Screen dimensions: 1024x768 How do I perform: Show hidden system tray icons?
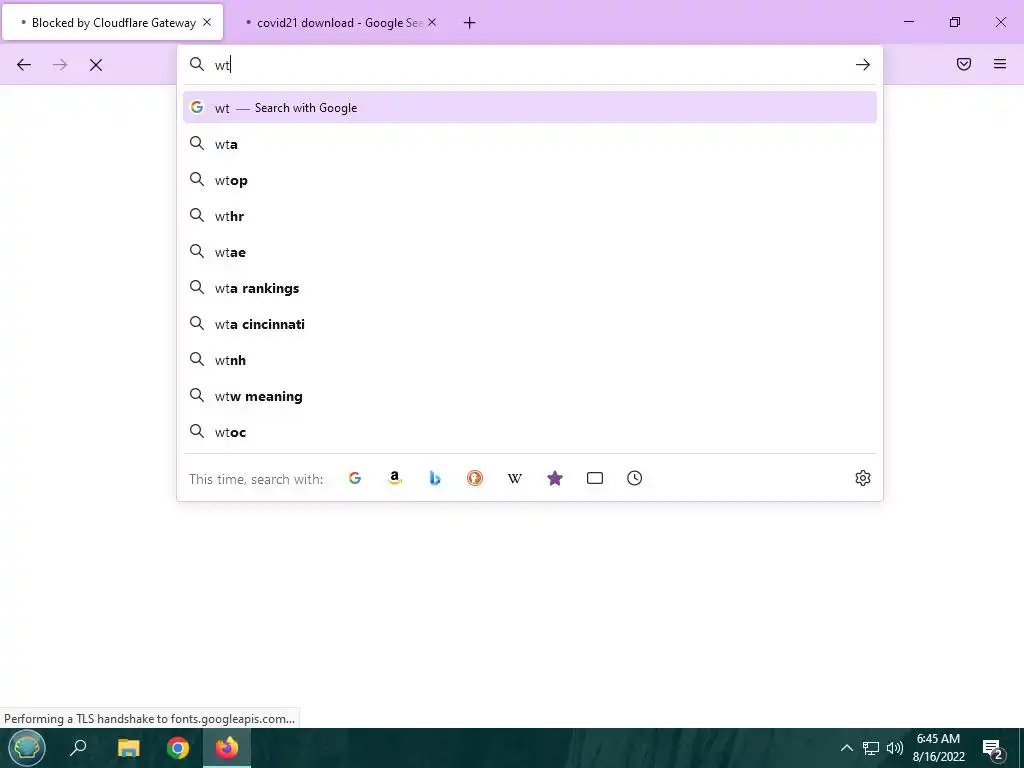846,748
